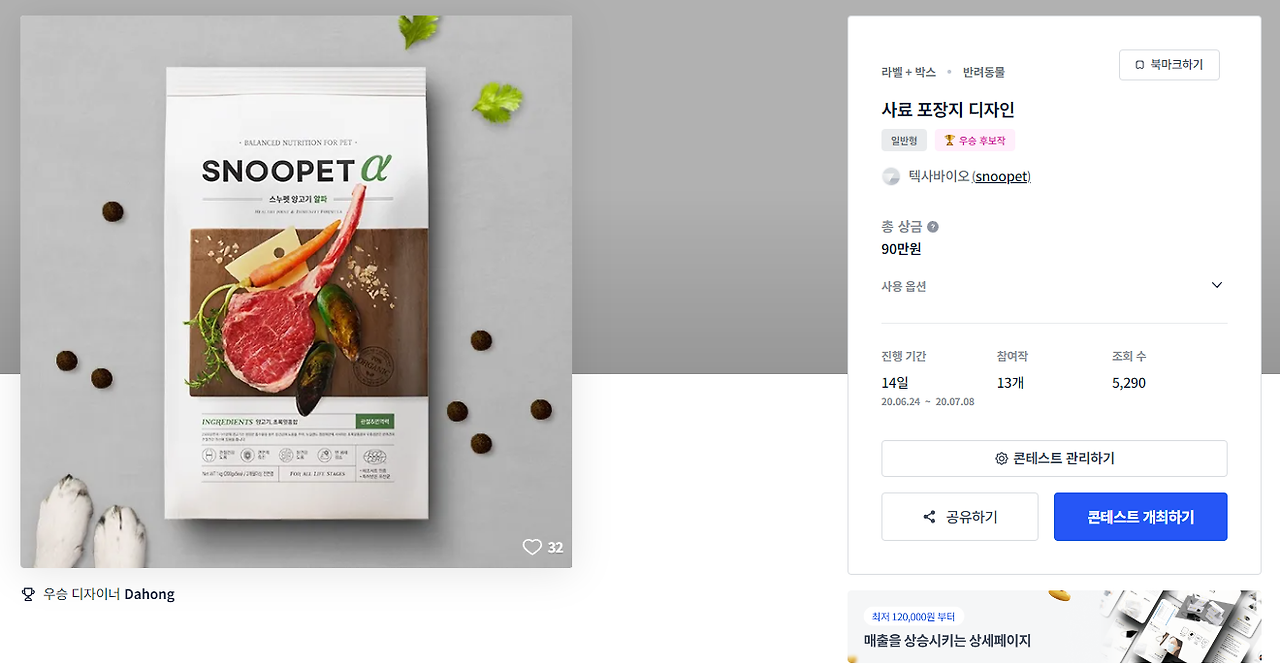The width and height of the screenshot is (1280, 665).
Task: Open the 사용 옵션 section label
Action: [904, 286]
